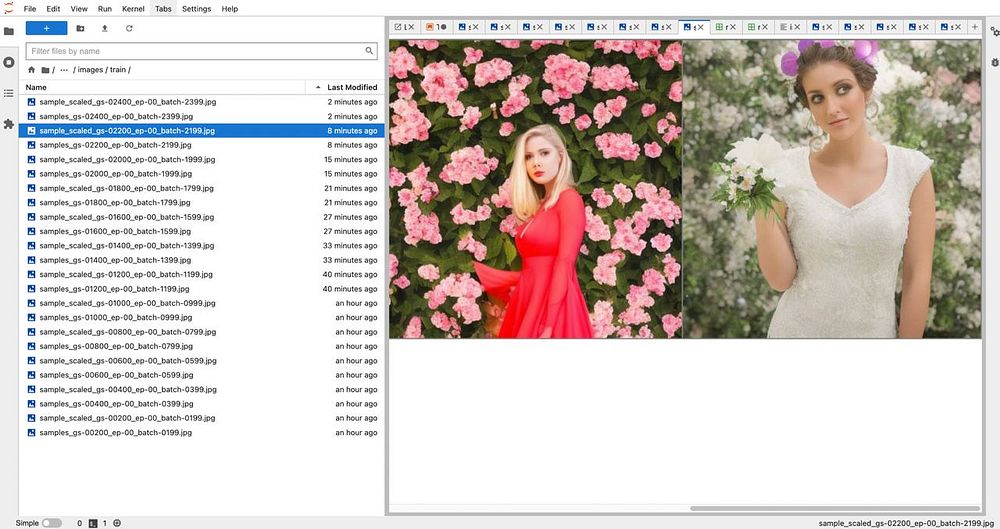This screenshot has width=1000, height=529.
Task: Add a new tab with plus button
Action: pos(975,27)
